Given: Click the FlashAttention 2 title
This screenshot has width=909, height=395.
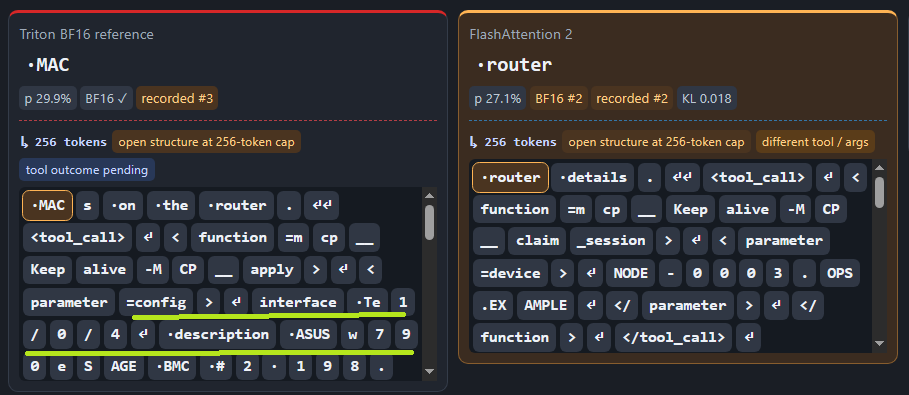Looking at the screenshot, I should (521, 34).
